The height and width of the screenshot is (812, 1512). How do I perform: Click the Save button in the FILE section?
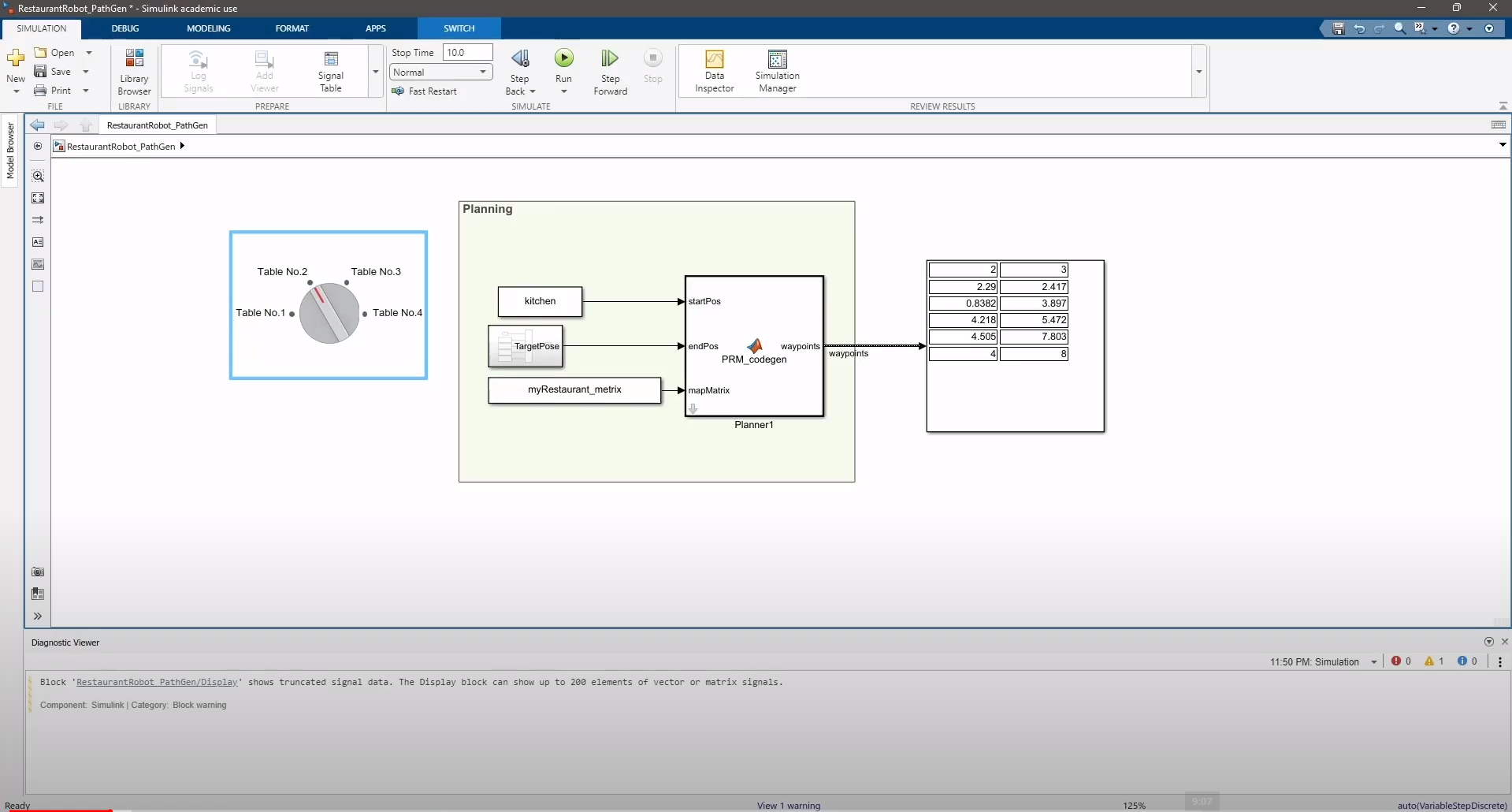[x=54, y=72]
